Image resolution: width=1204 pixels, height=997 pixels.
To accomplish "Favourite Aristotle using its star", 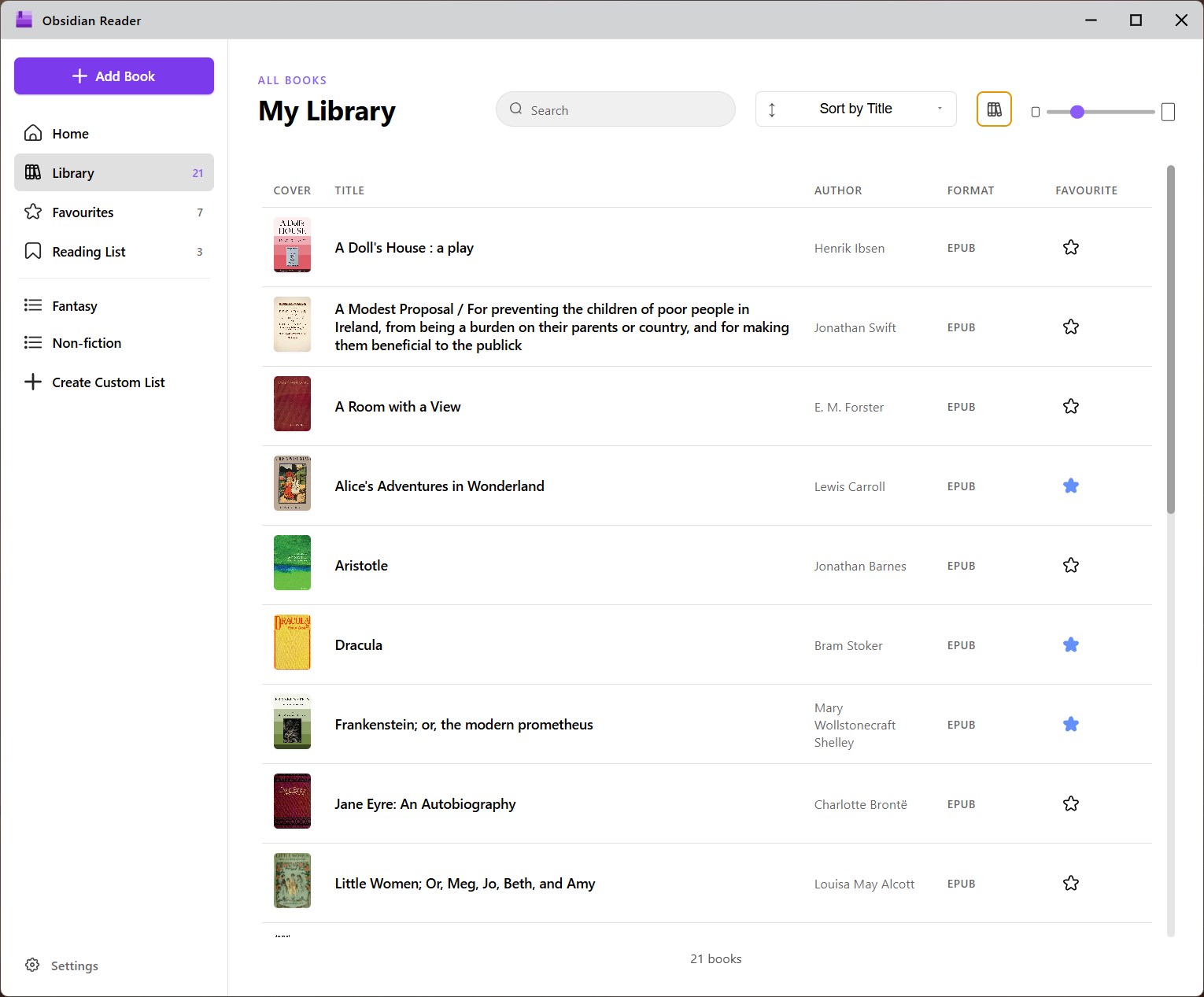I will point(1071,565).
